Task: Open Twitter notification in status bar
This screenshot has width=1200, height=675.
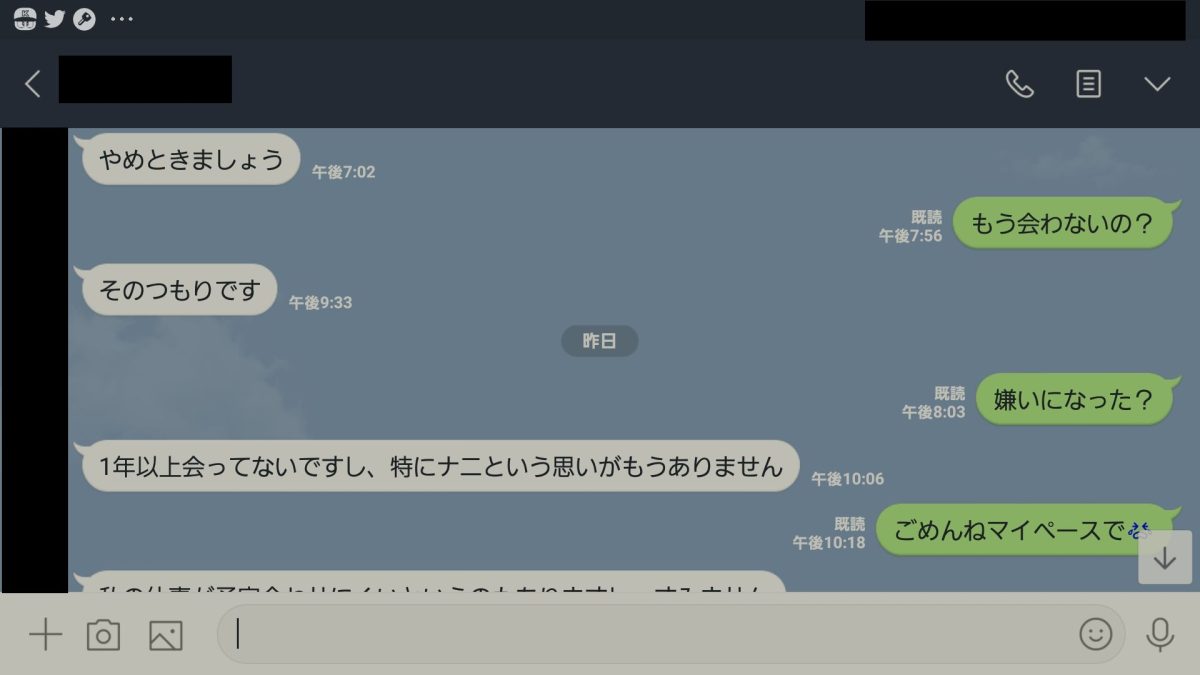Action: [54, 18]
